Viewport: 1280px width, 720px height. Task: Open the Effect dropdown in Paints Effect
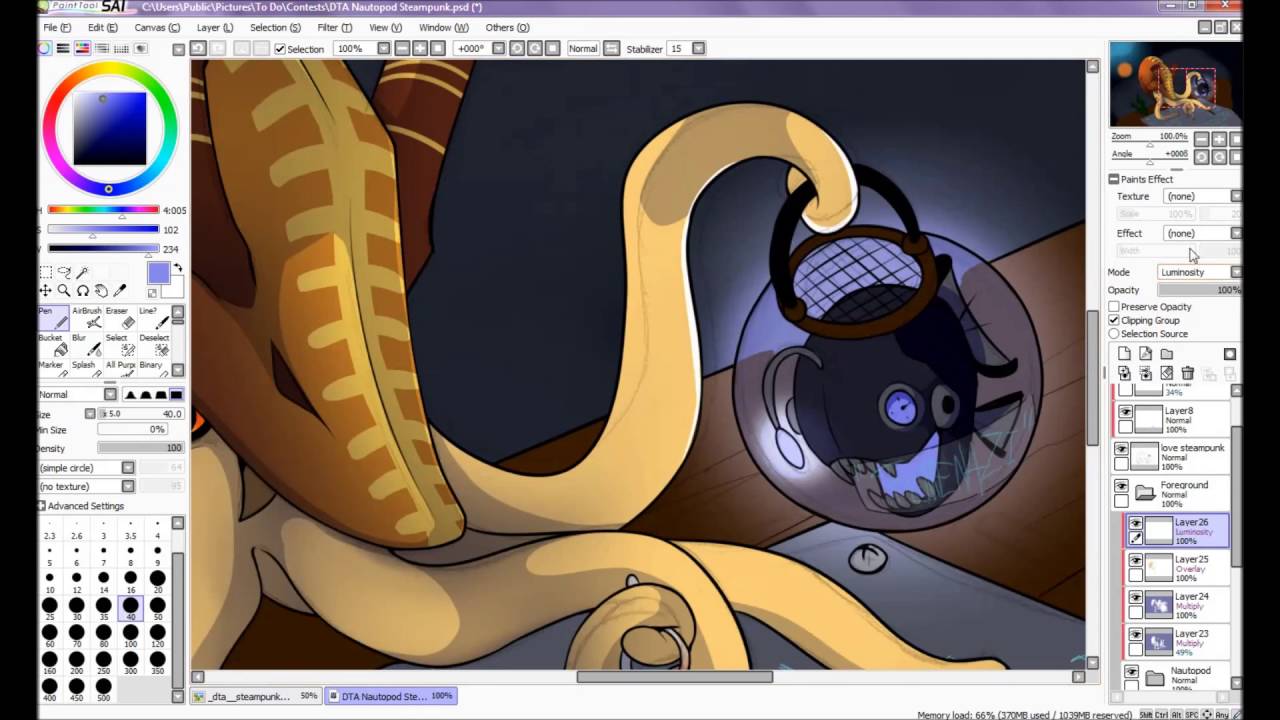pos(1203,233)
